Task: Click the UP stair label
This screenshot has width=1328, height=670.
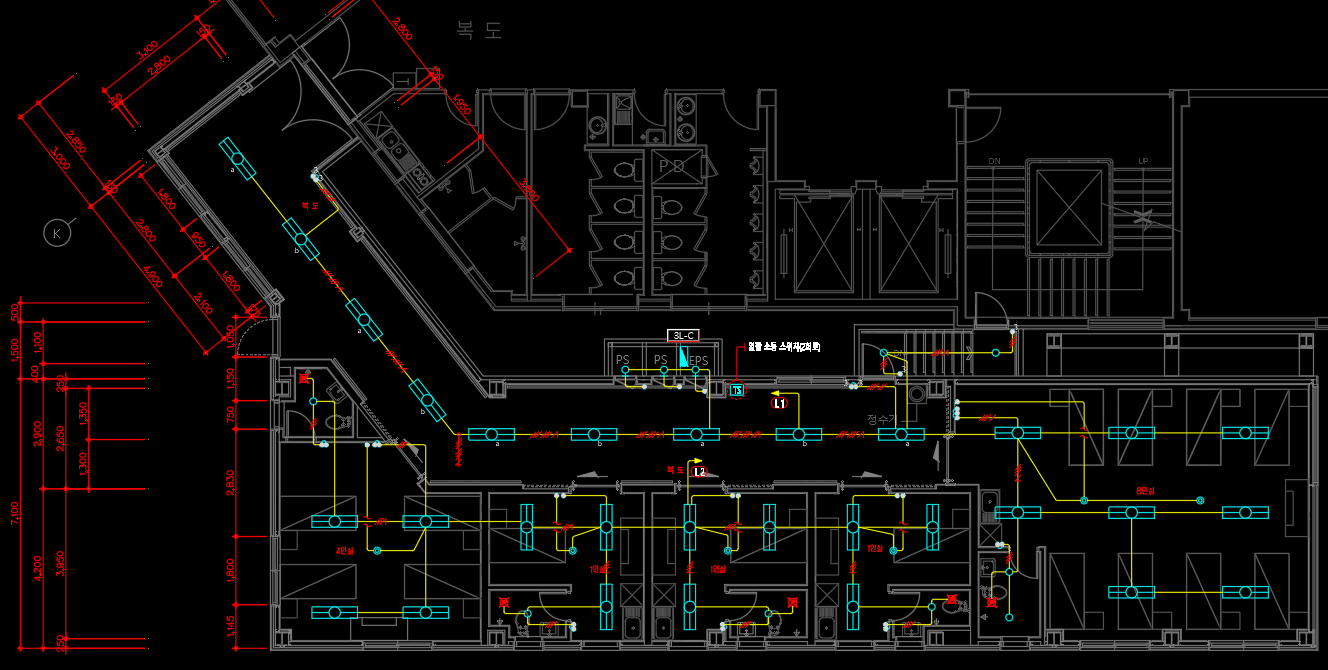Action: (1143, 161)
